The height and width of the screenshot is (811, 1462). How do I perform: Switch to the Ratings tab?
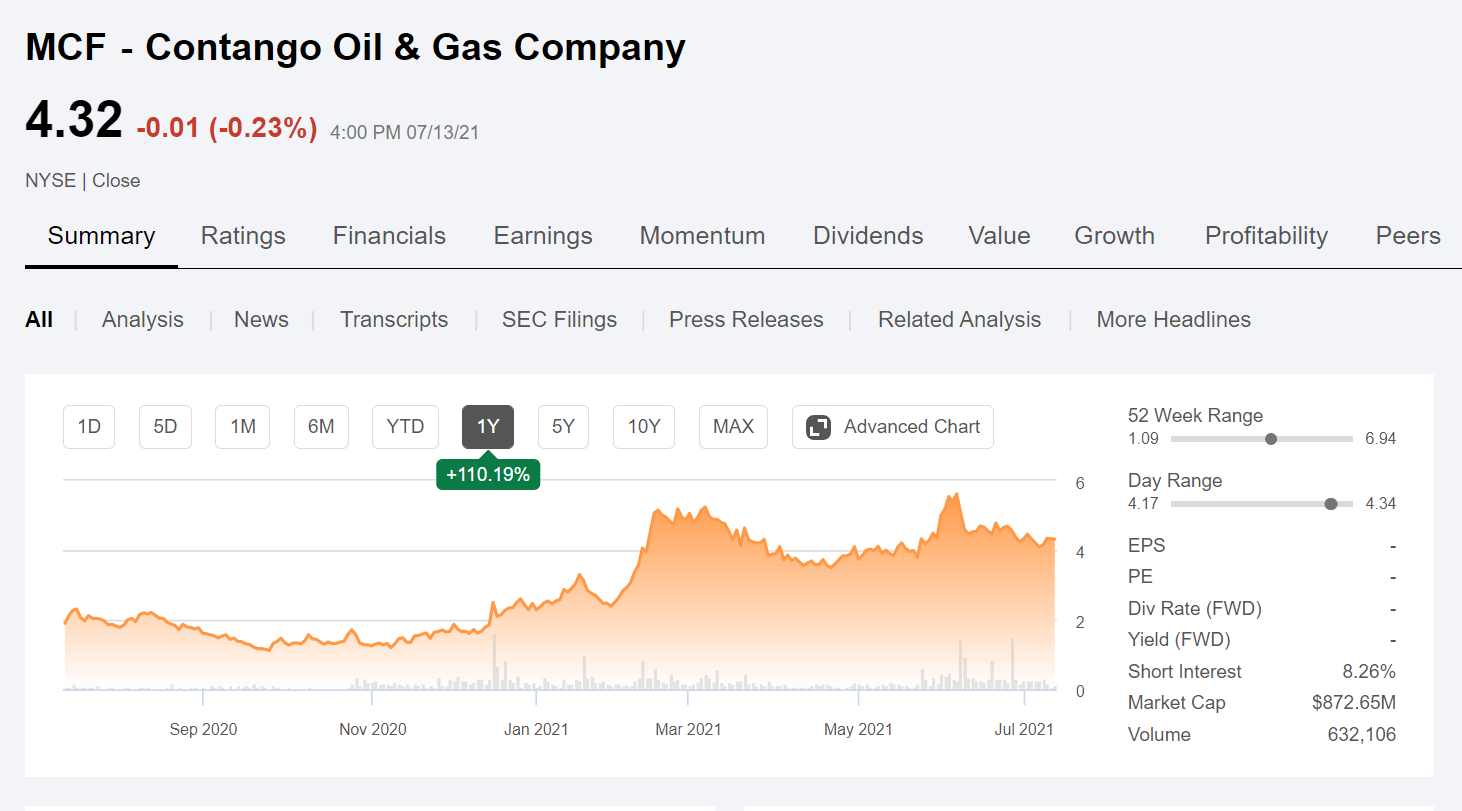pyautogui.click(x=243, y=236)
